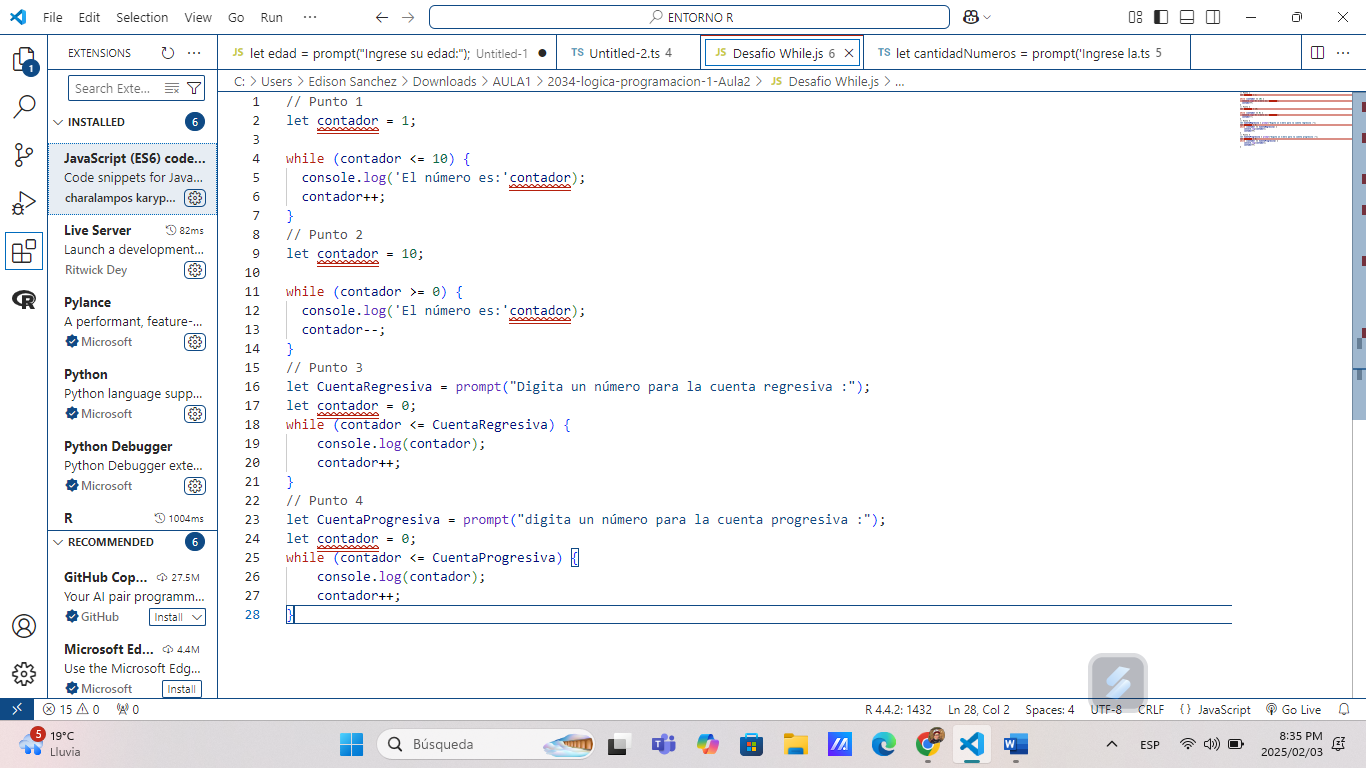Customize layout icon in title bar

pyautogui.click(x=1135, y=17)
